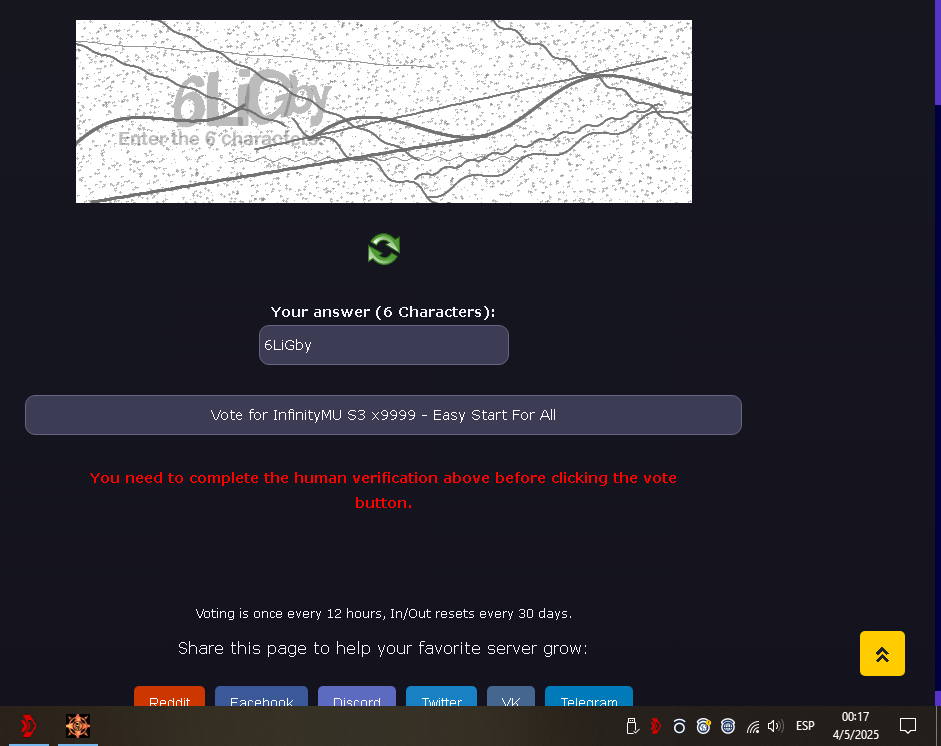Click the yellow scroll-to-top arrow button
Image resolution: width=941 pixels, height=746 pixels.
(882, 654)
